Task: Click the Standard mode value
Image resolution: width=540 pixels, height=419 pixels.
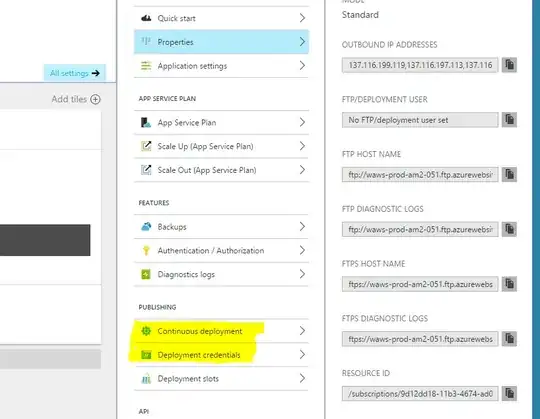Action: tap(360, 15)
